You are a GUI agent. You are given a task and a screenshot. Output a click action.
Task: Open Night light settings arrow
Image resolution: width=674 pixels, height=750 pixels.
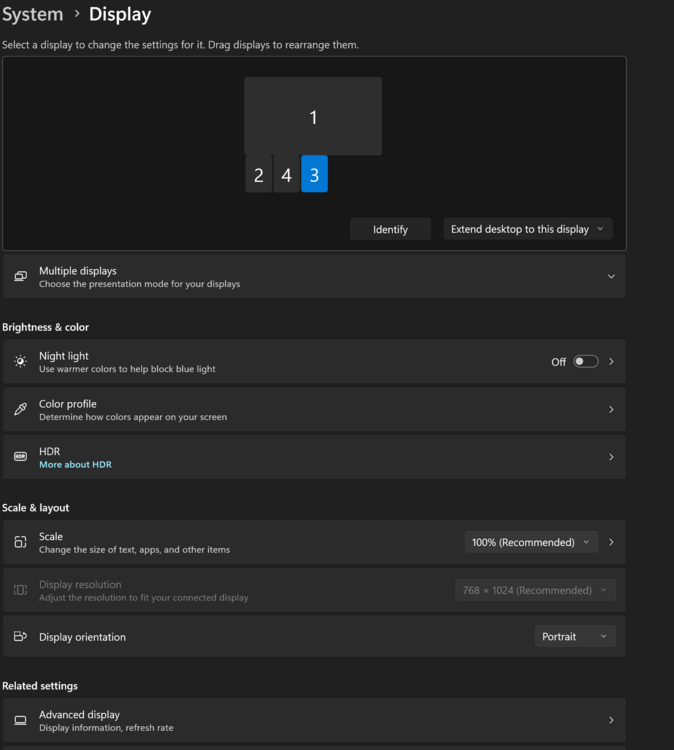pos(611,362)
